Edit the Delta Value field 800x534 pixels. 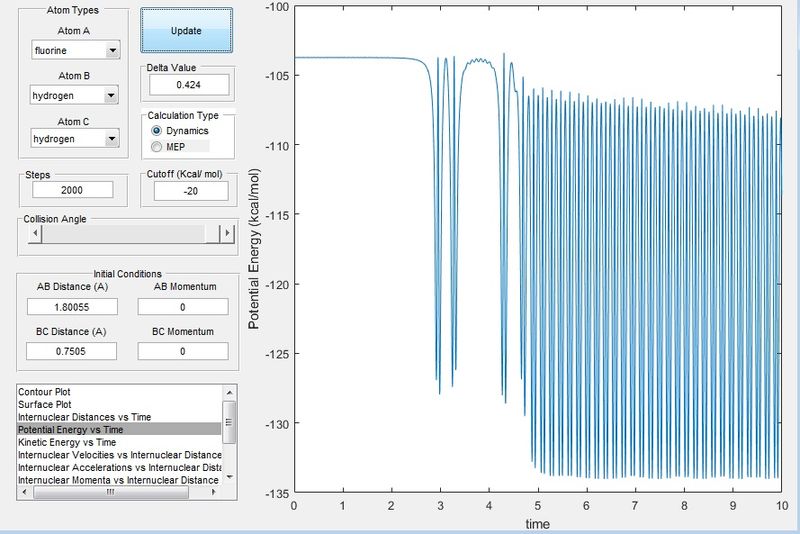pos(189,85)
